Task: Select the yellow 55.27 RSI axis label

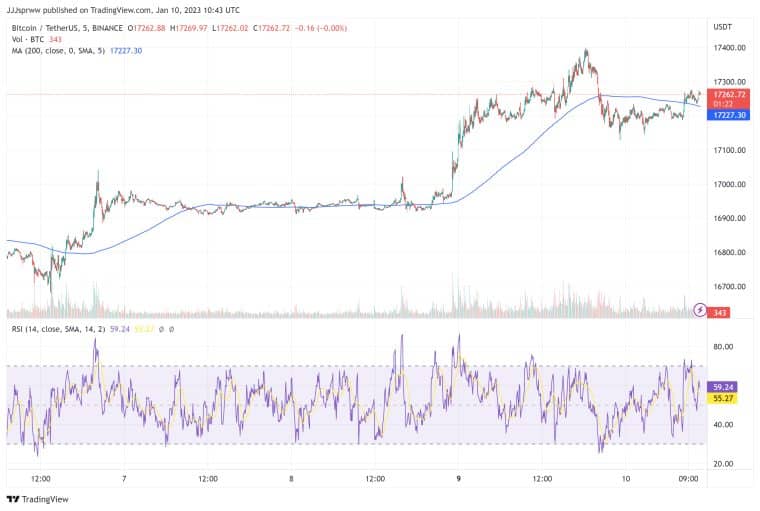Action: point(722,399)
